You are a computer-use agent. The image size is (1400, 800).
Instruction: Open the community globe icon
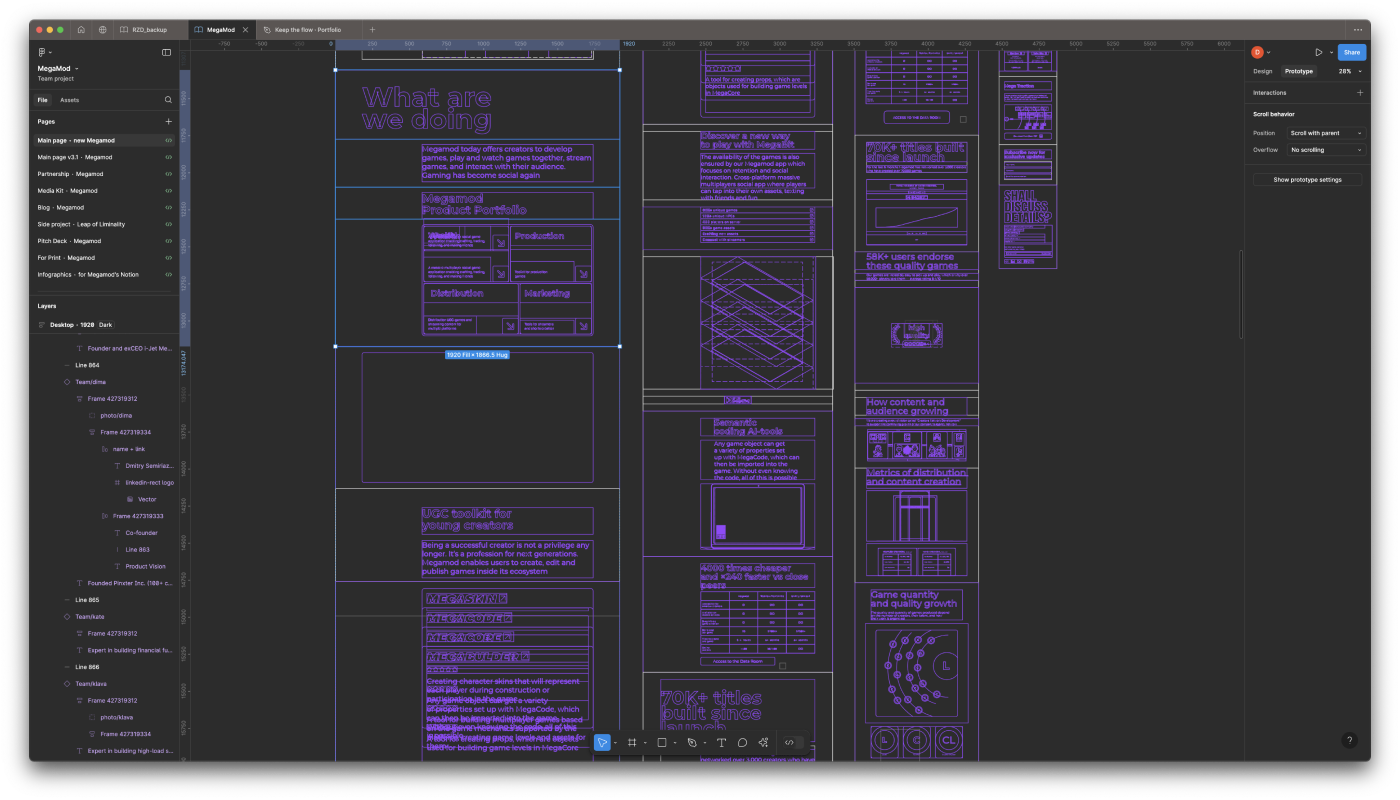point(102,30)
